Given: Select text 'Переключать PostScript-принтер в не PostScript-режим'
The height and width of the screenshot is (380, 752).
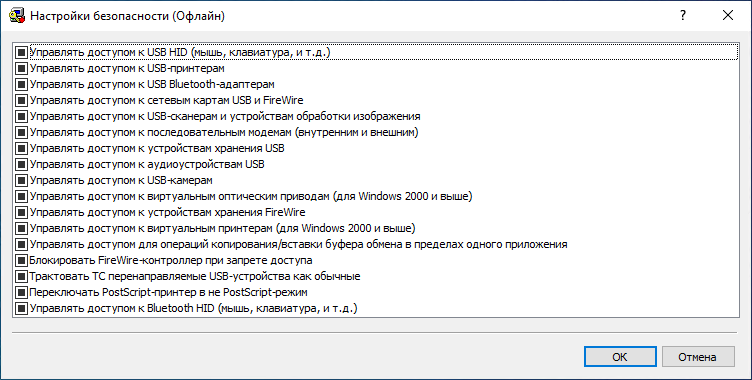Looking at the screenshot, I should [168, 292].
